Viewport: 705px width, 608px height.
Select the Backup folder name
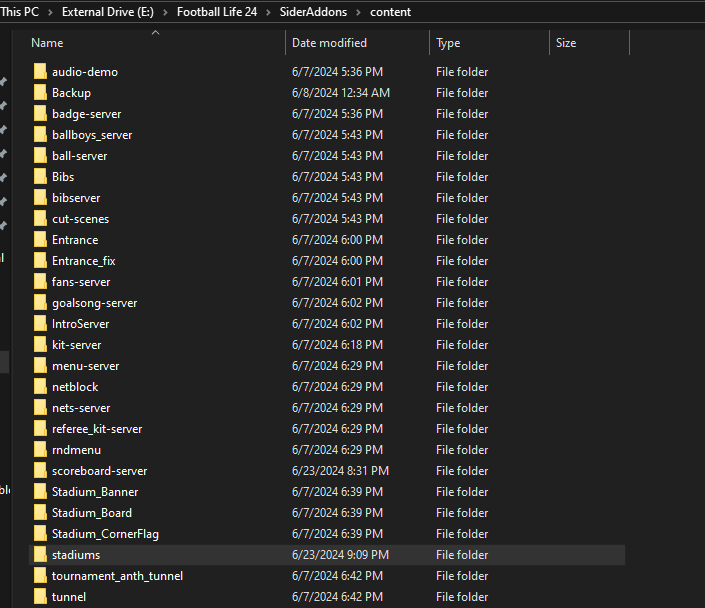pos(71,93)
